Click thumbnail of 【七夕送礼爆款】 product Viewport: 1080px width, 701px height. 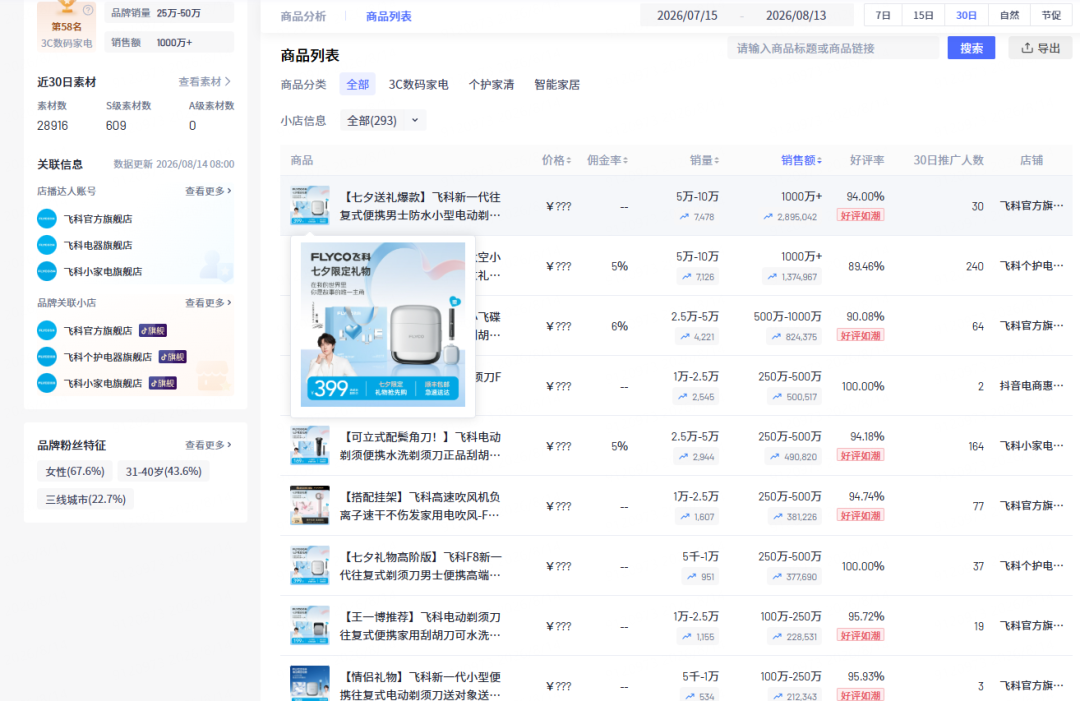pos(310,205)
